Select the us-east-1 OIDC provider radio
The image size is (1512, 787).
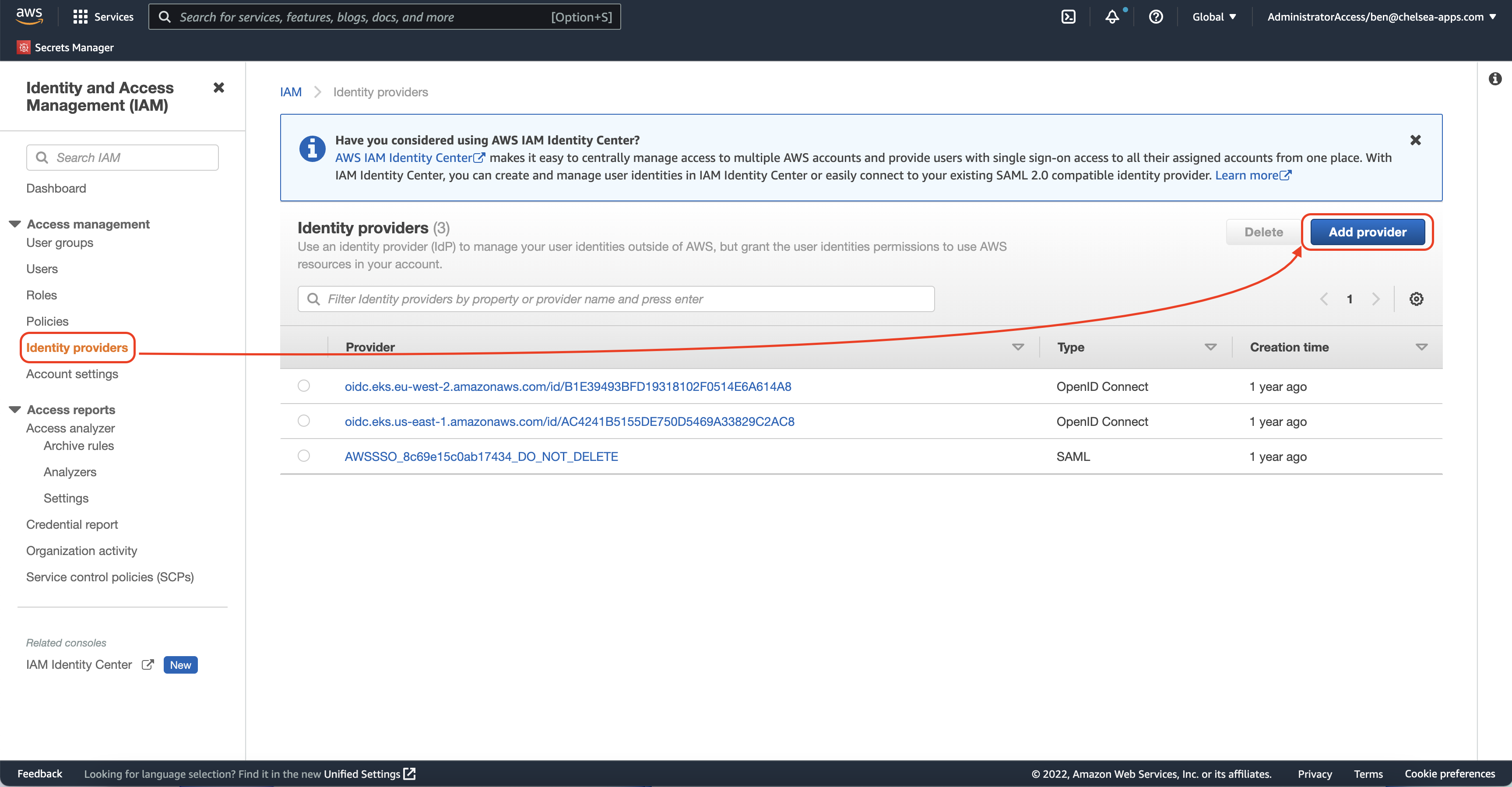pyautogui.click(x=303, y=421)
